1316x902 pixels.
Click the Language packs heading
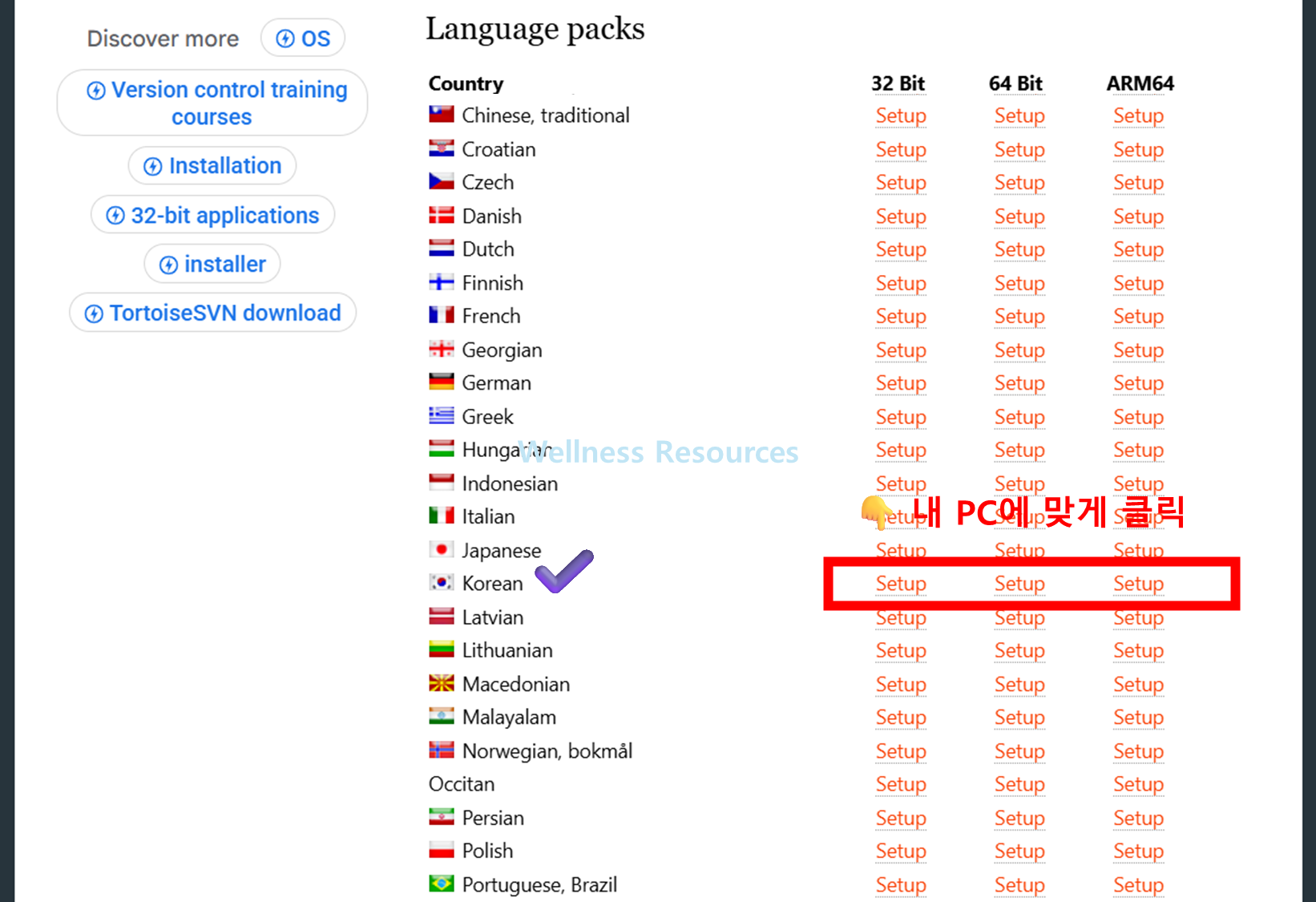coord(535,30)
